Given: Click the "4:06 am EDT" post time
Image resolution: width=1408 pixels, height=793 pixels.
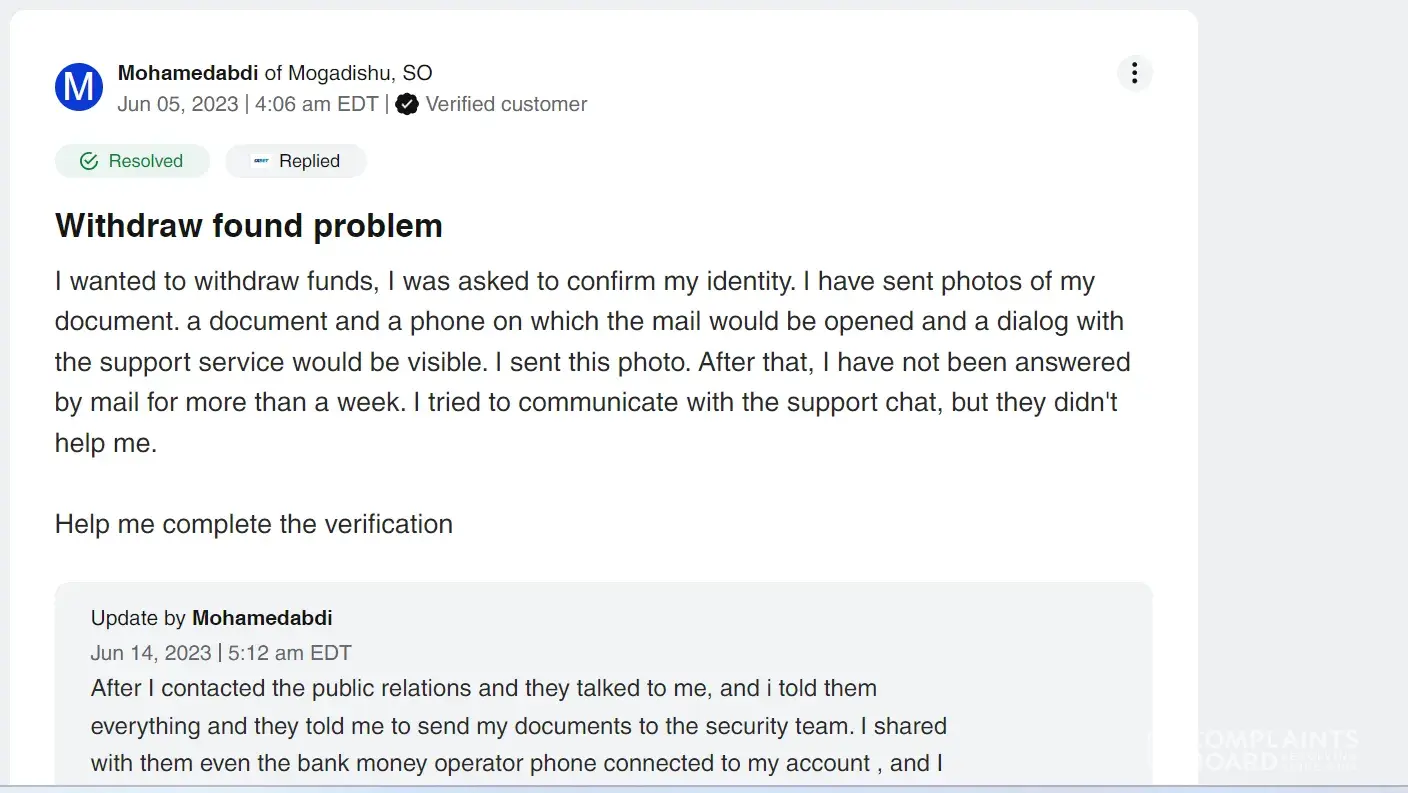Looking at the screenshot, I should tap(317, 104).
